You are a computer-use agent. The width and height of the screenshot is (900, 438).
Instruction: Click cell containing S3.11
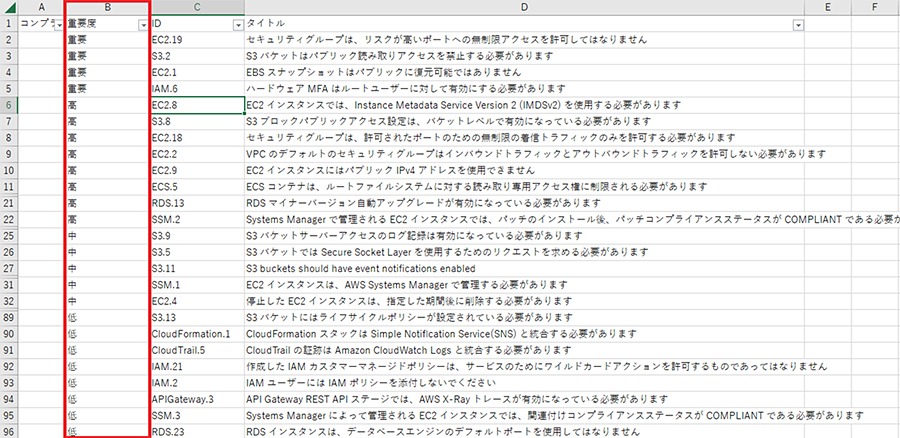point(197,268)
